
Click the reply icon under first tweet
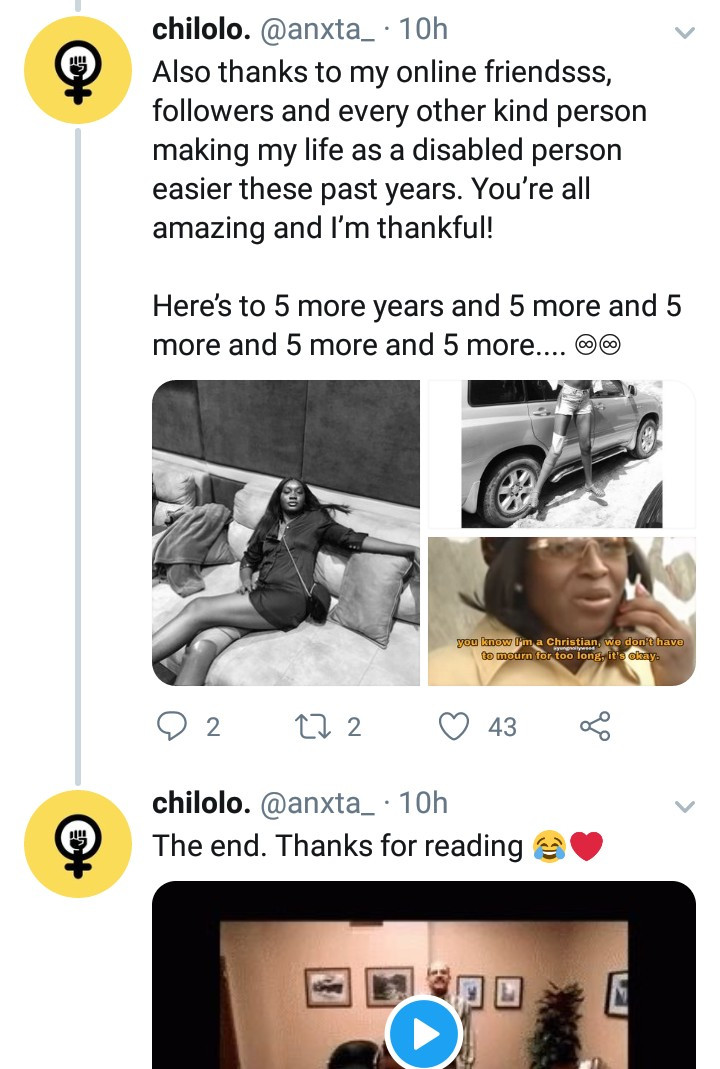point(173,726)
